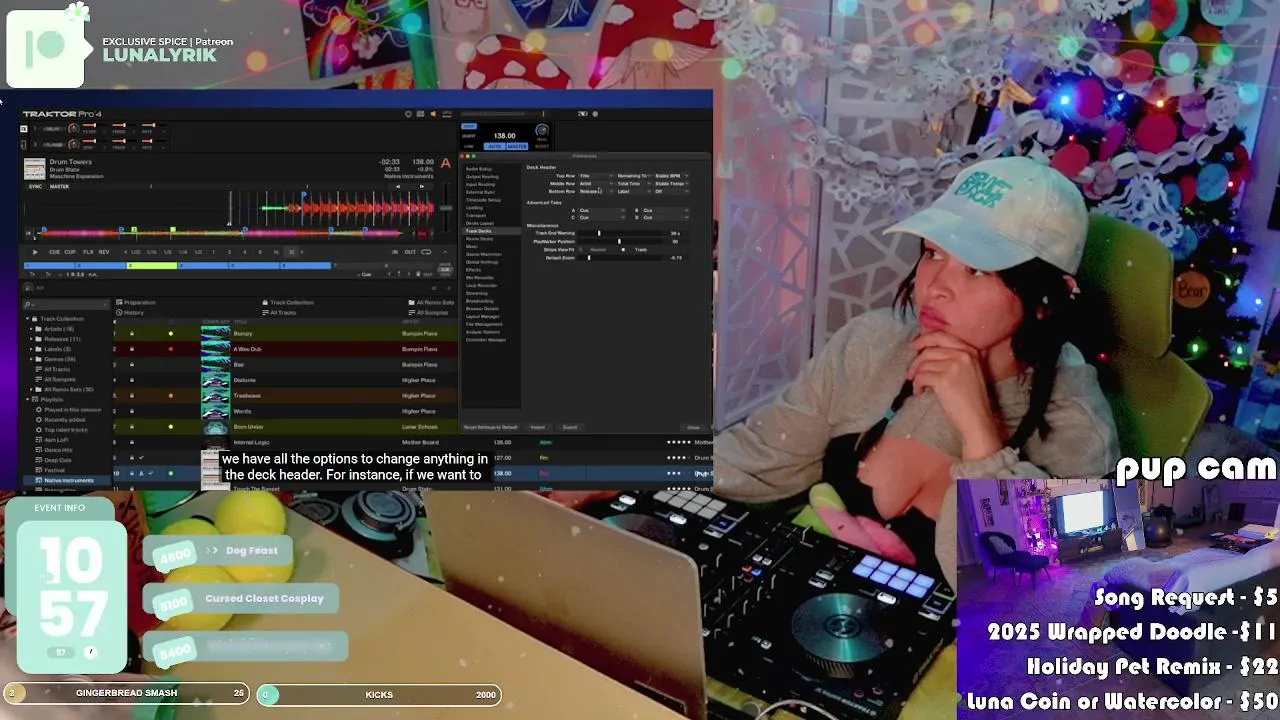Click Reset Settings to Default button
1280x720 pixels.
[x=491, y=428]
